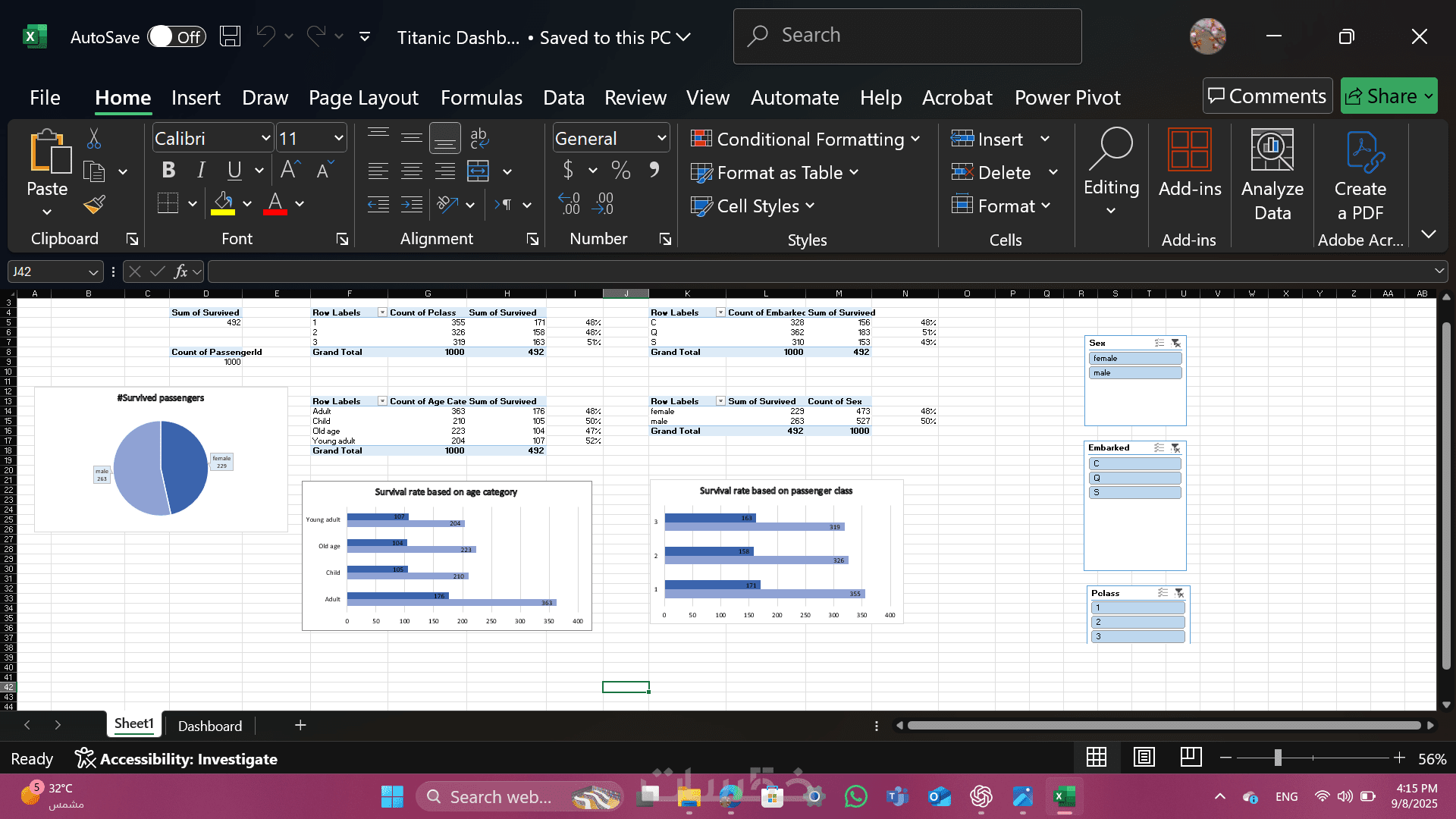This screenshot has width=1456, height=819.
Task: Switch to Page Break Preview view
Action: pyautogui.click(x=1191, y=757)
